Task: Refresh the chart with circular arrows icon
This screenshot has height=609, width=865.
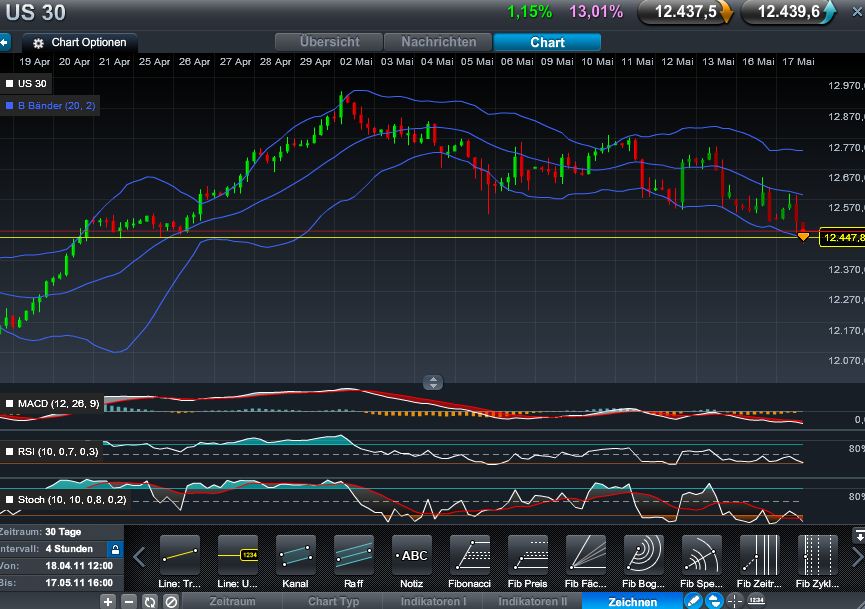Action: [x=149, y=601]
